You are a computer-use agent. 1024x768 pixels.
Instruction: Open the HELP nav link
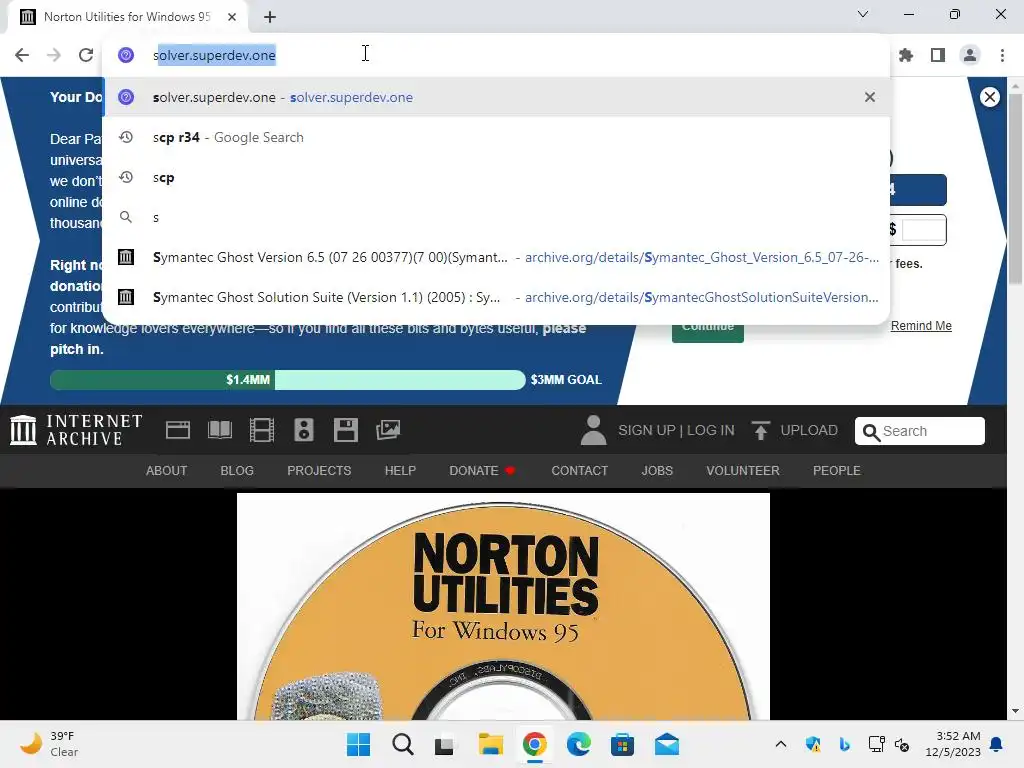[x=400, y=471]
